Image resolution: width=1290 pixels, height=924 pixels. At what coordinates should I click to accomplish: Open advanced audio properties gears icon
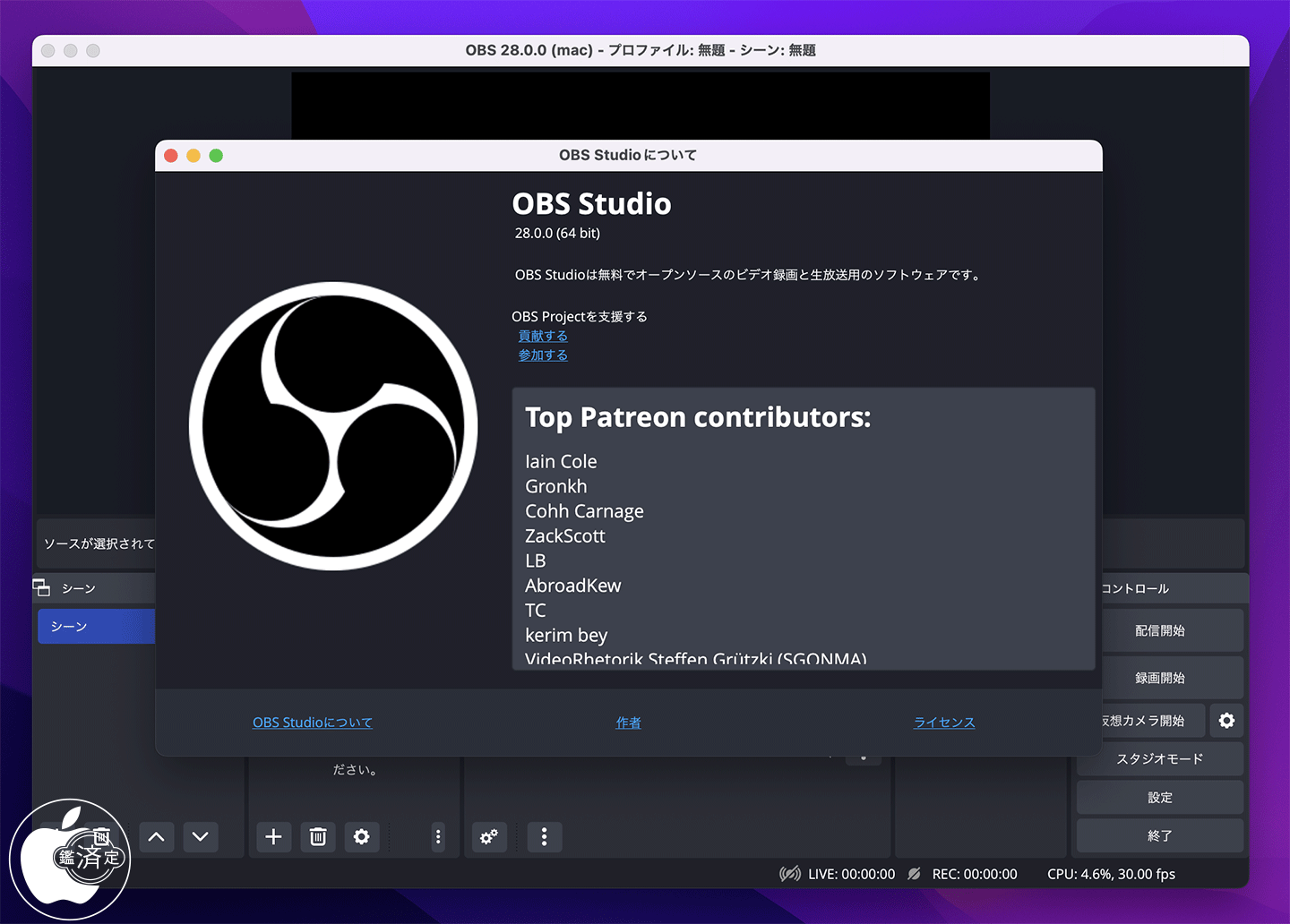(x=489, y=836)
